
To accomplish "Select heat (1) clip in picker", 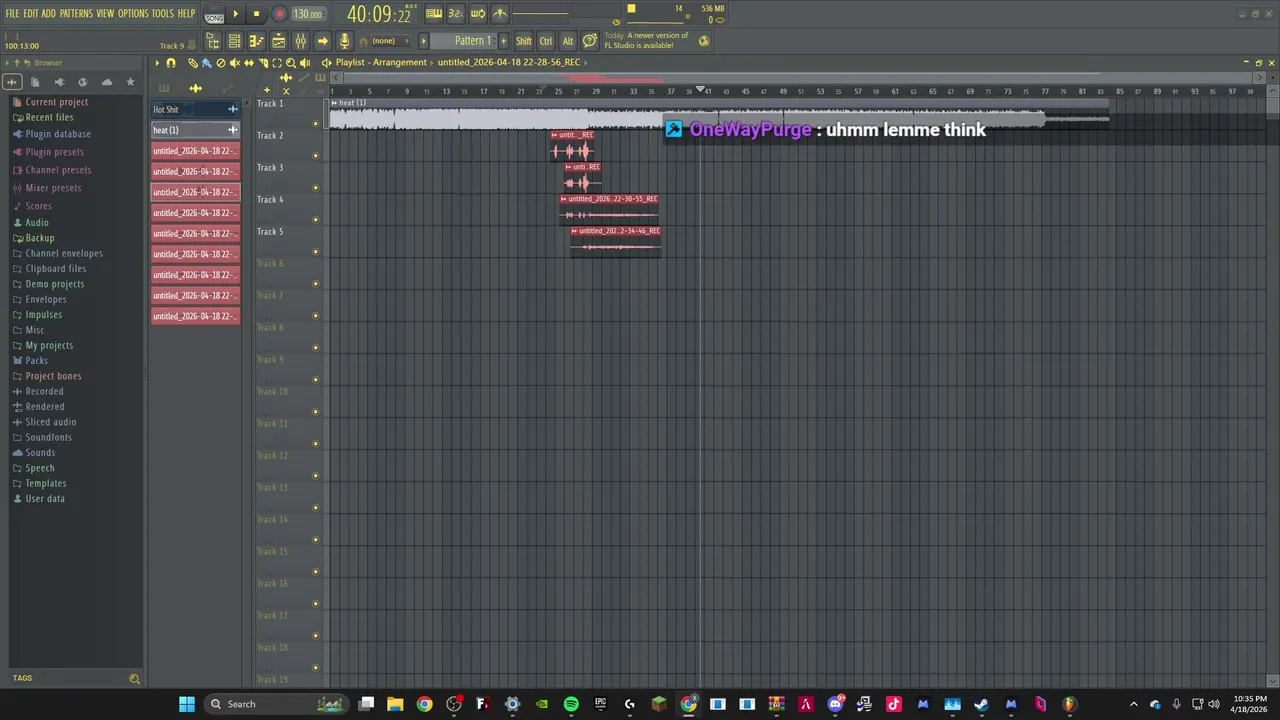I will coord(195,130).
